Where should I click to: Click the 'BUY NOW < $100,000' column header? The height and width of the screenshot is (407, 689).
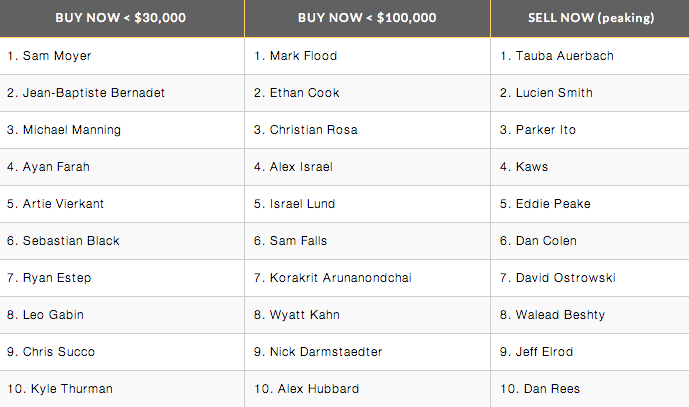click(367, 19)
